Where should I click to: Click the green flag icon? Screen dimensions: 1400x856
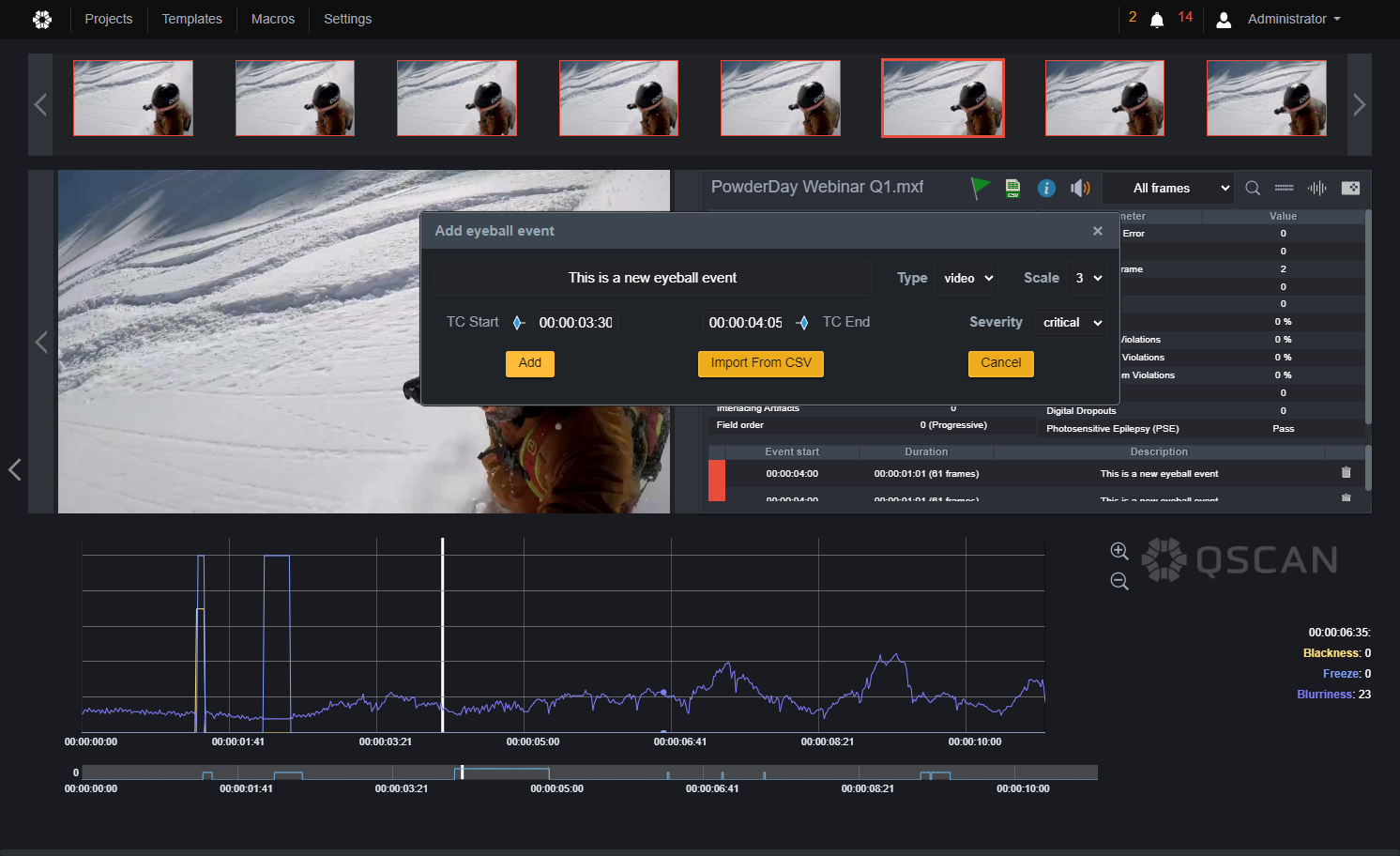tap(981, 188)
